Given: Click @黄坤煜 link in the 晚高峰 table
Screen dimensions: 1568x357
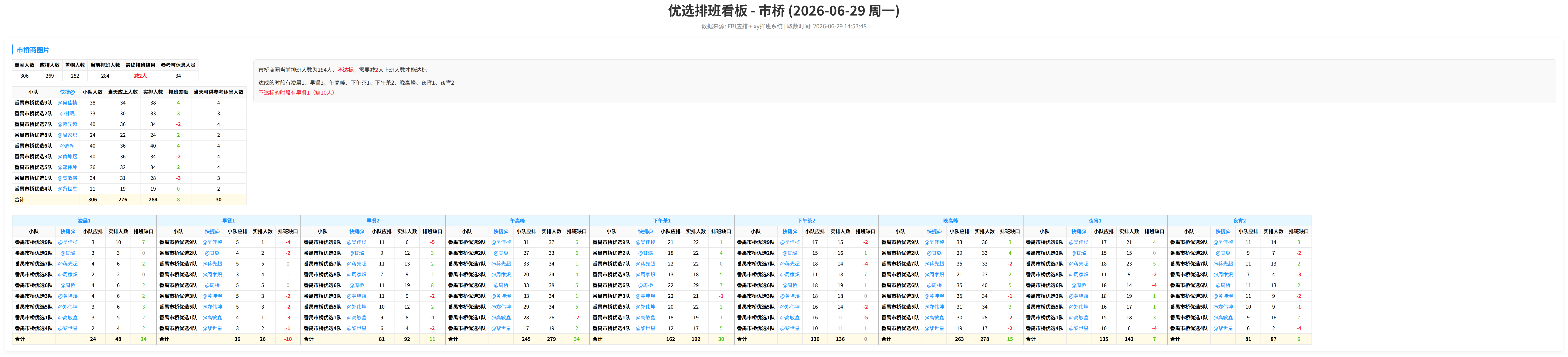Looking at the screenshot, I should click(934, 296).
